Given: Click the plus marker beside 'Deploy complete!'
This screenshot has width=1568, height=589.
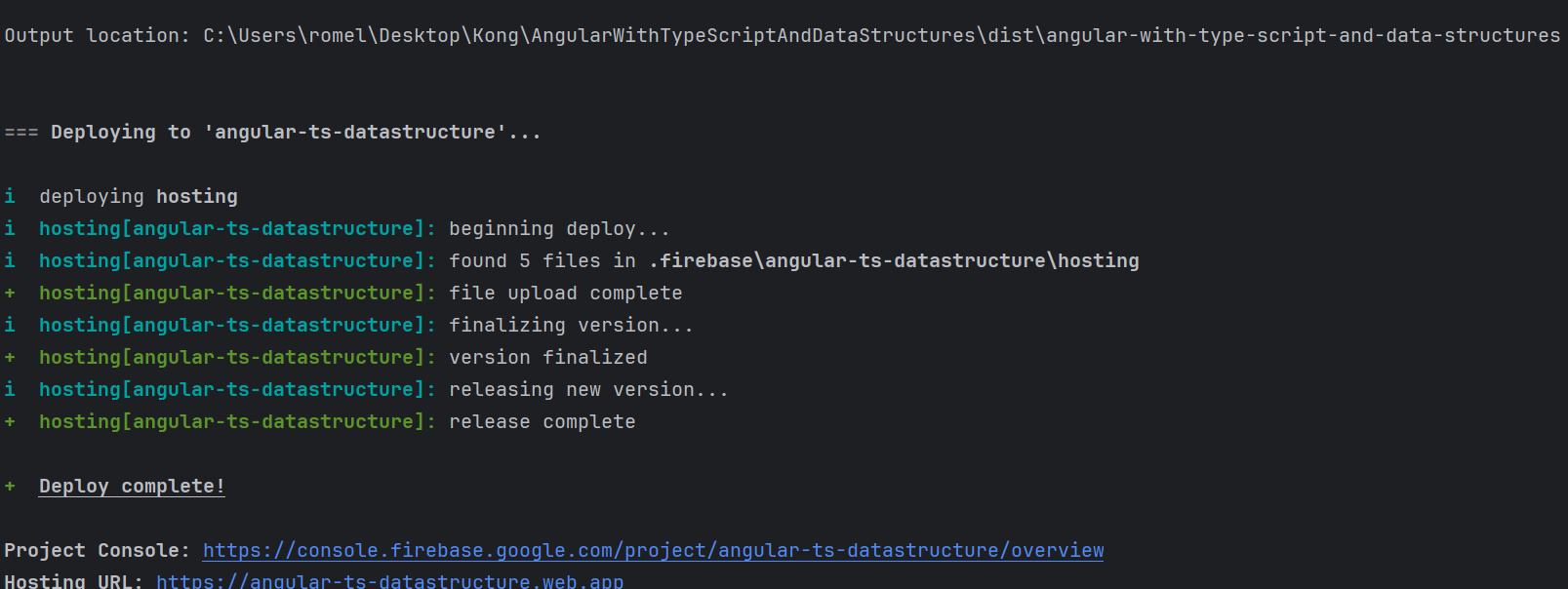Looking at the screenshot, I should 10,486.
